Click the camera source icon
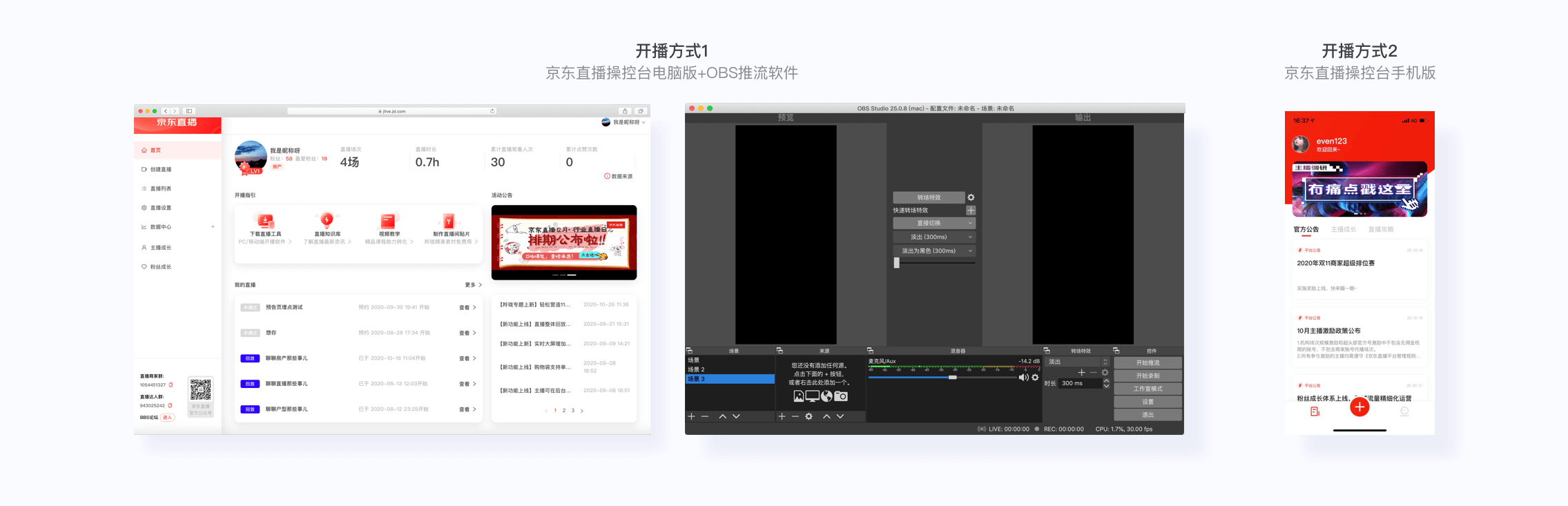This screenshot has height=506, width=1568. (841, 396)
